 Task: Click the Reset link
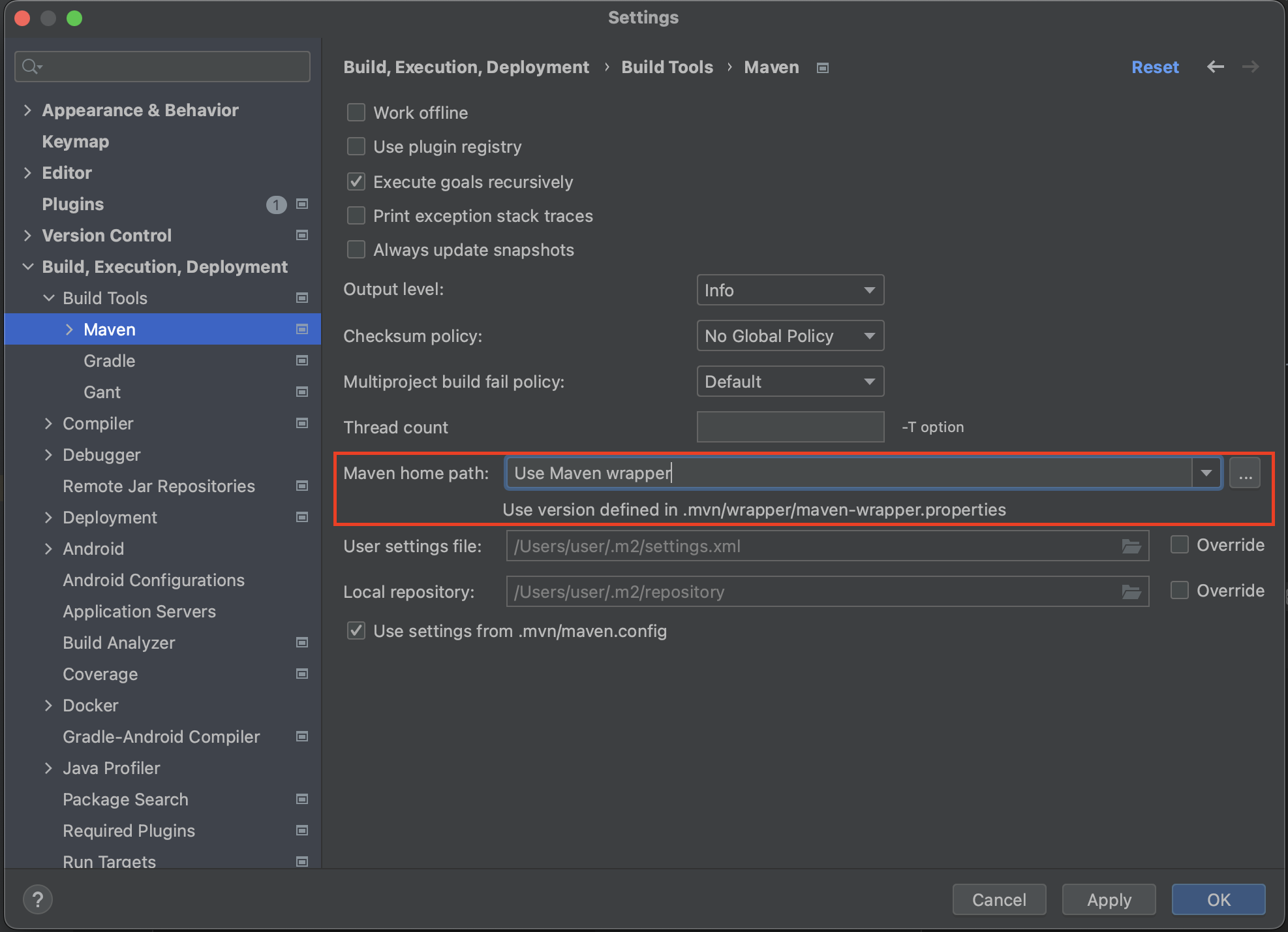1154,67
